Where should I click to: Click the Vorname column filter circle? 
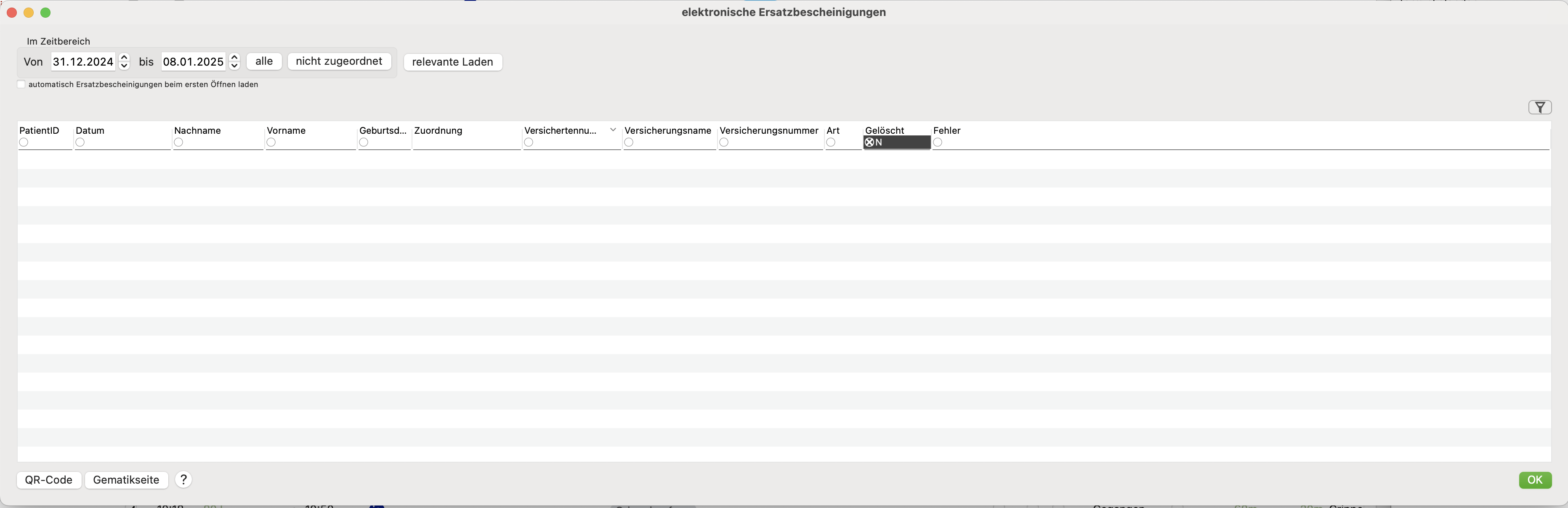(x=271, y=143)
